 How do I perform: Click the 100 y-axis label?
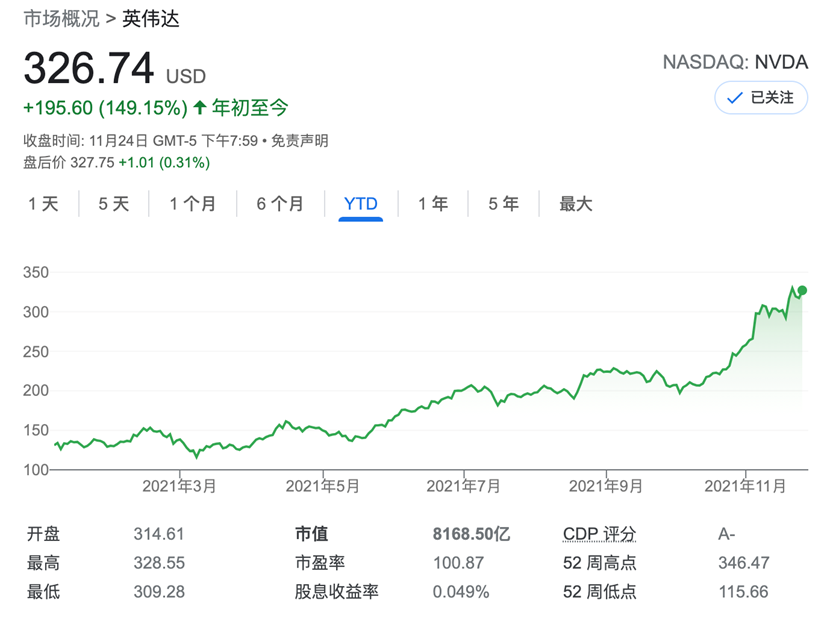(x=35, y=469)
